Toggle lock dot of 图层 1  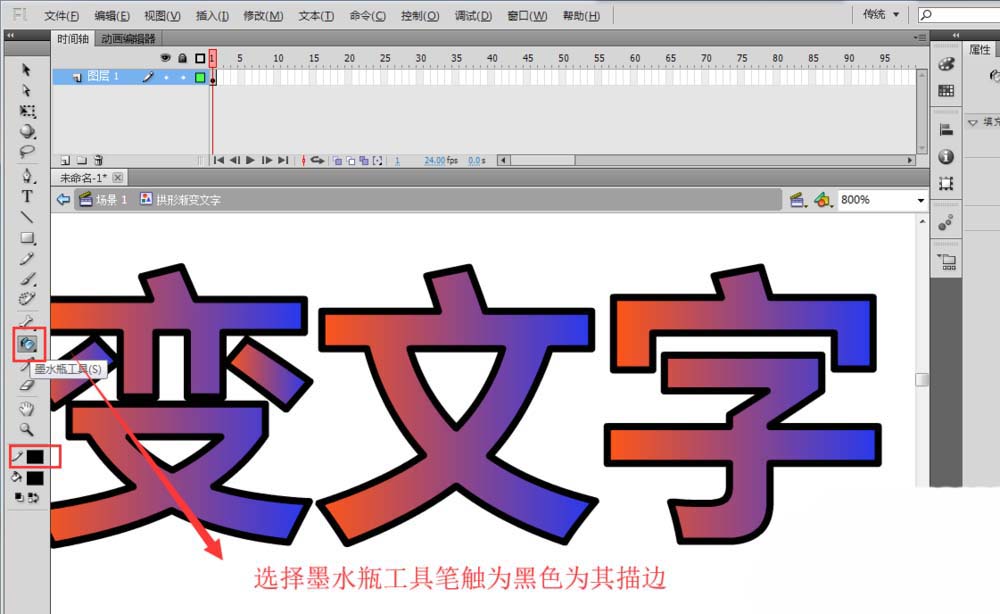coord(183,77)
